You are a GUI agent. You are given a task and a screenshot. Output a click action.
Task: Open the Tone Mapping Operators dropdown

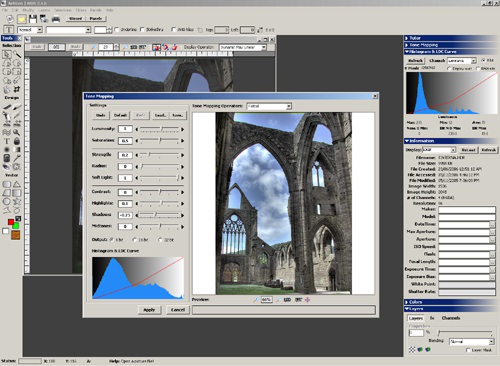[269, 106]
